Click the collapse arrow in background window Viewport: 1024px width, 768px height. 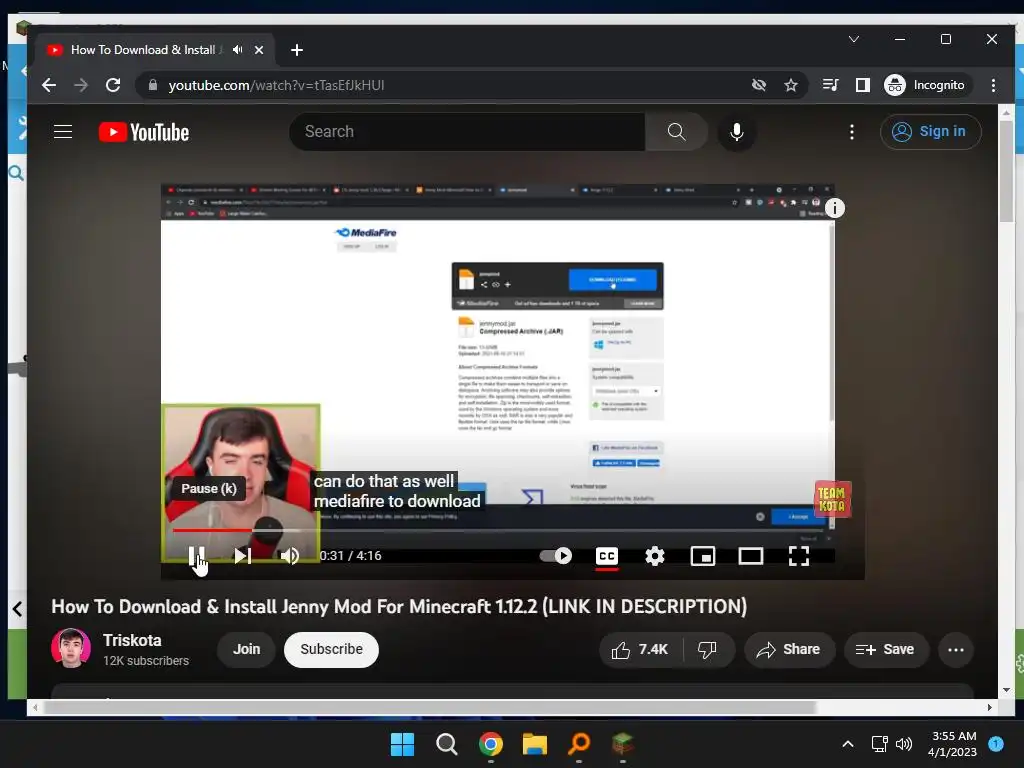[18, 609]
